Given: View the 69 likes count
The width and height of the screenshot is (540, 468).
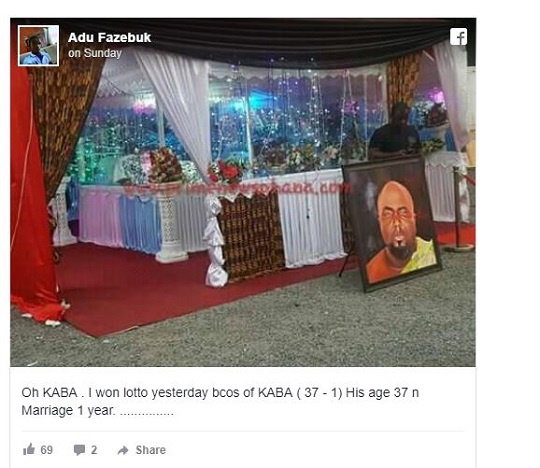Looking at the screenshot, I should [46, 450].
